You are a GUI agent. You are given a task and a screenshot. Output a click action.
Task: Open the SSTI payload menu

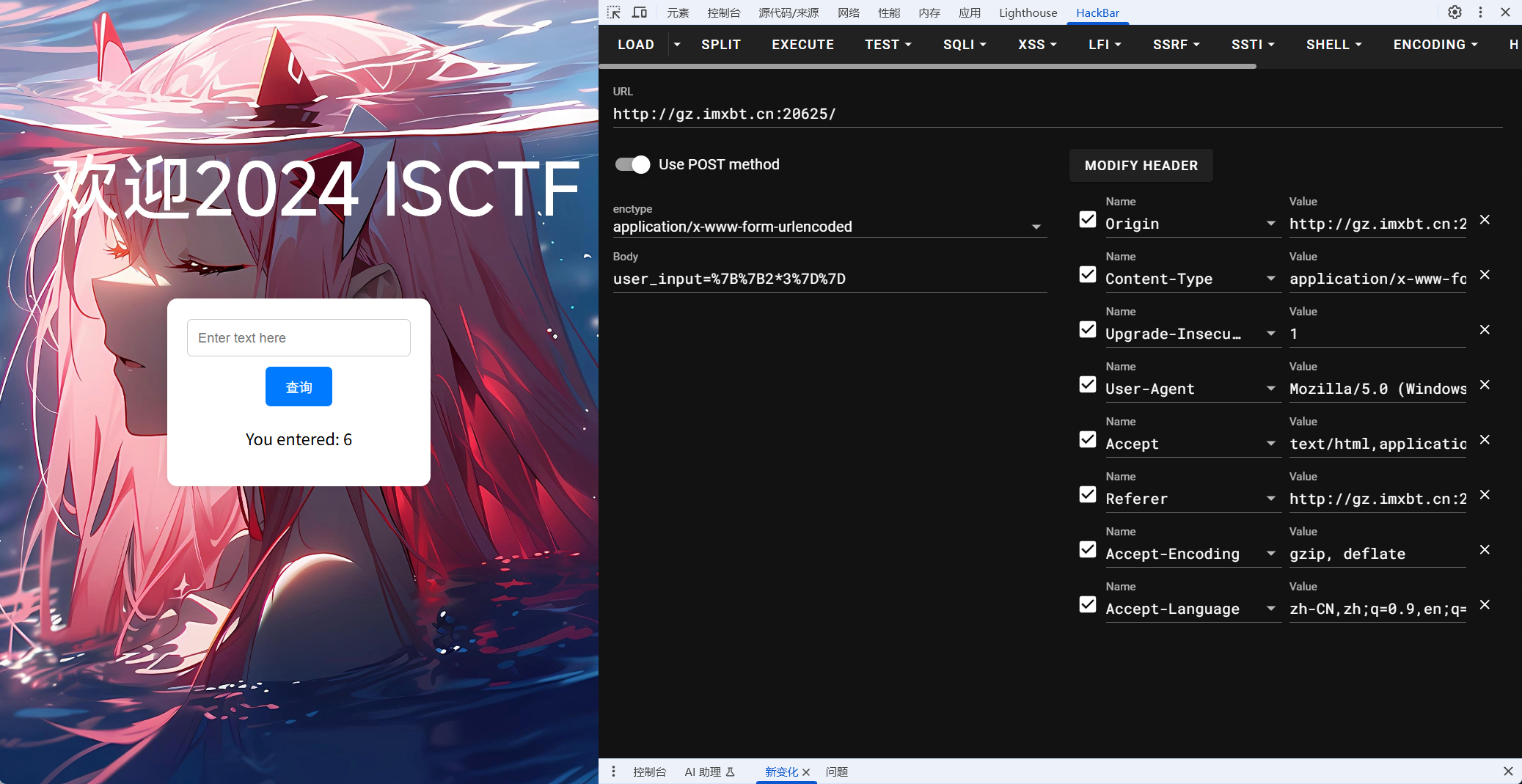click(1253, 45)
